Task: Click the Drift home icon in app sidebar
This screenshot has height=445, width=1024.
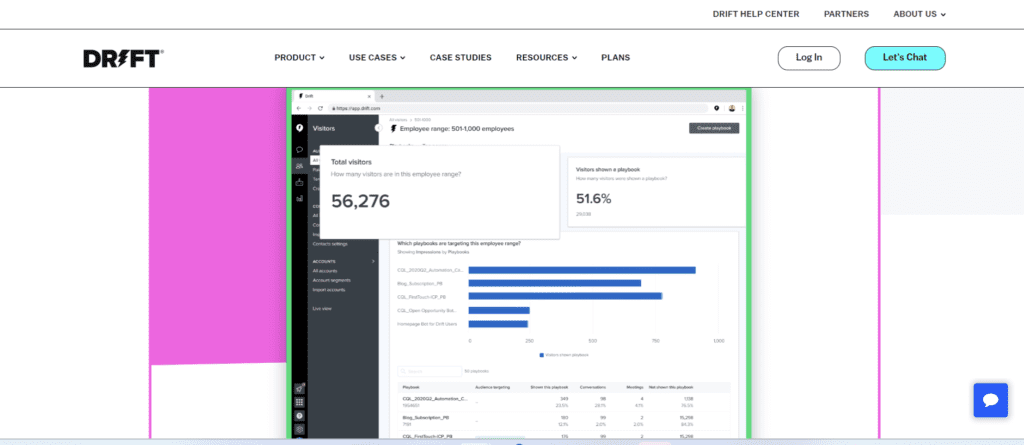Action: pos(299,128)
